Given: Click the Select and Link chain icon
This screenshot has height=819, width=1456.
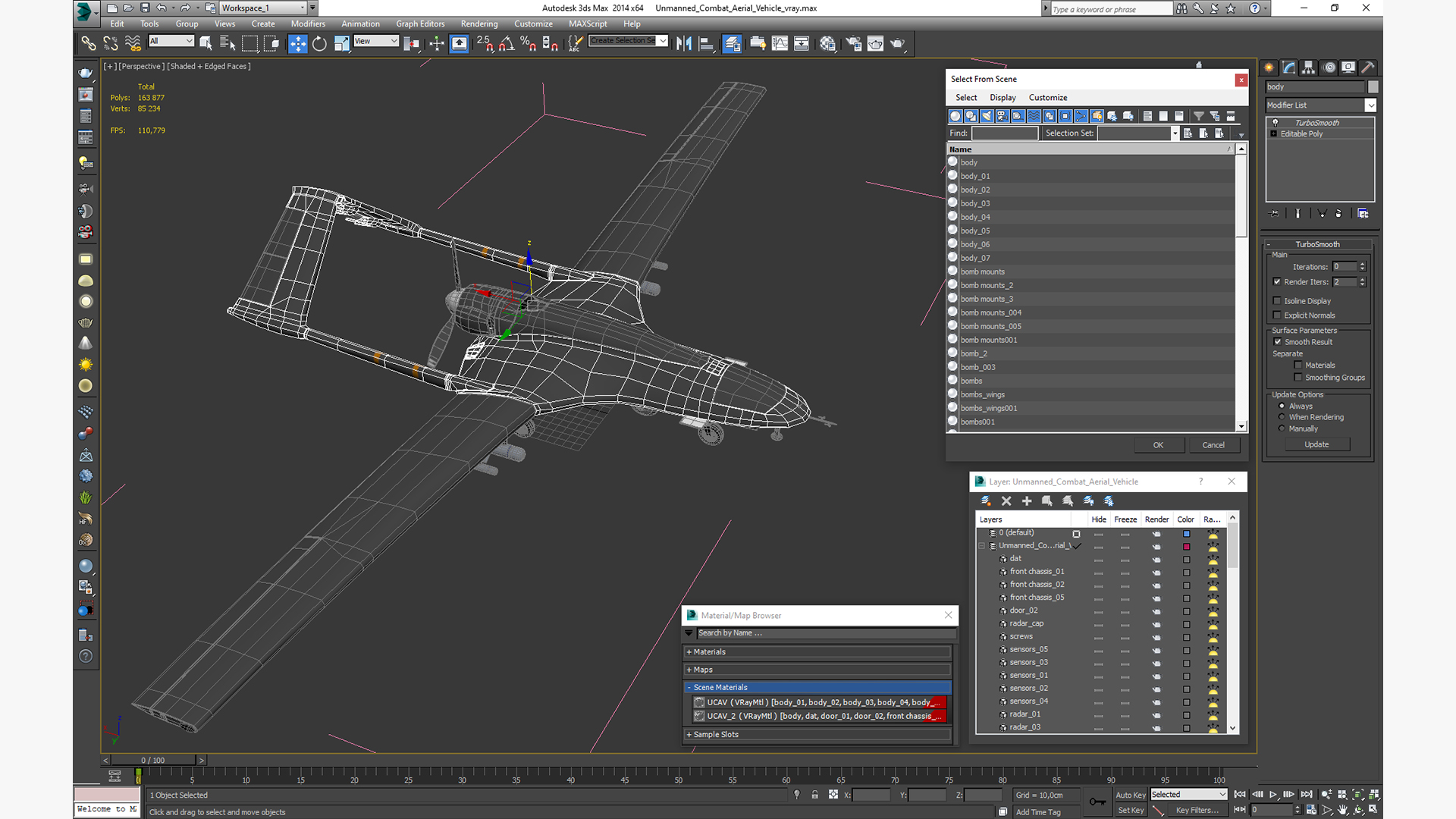Looking at the screenshot, I should tap(89, 44).
